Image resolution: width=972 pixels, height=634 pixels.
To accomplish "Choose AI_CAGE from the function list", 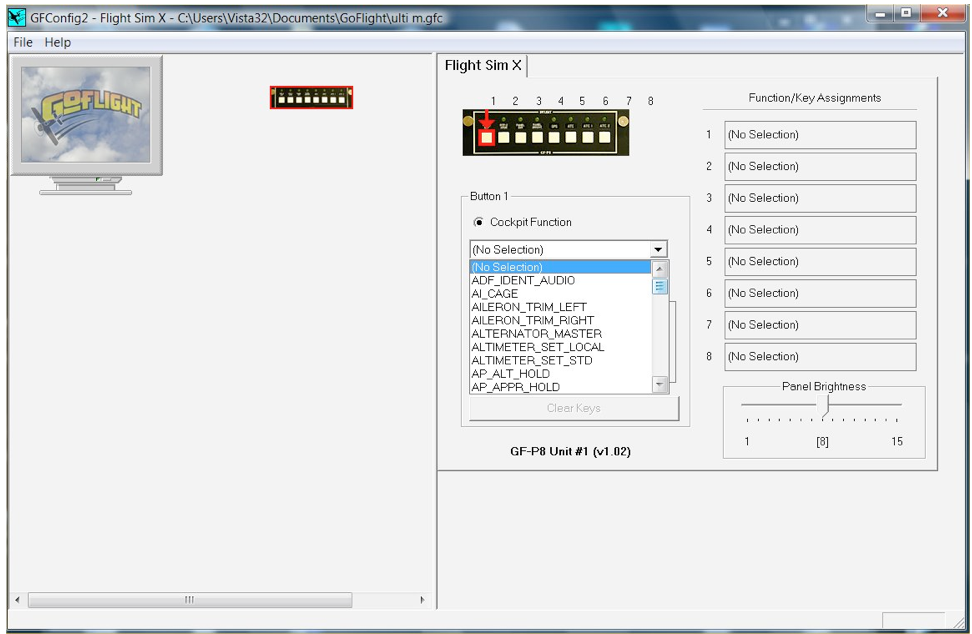I will click(x=560, y=294).
